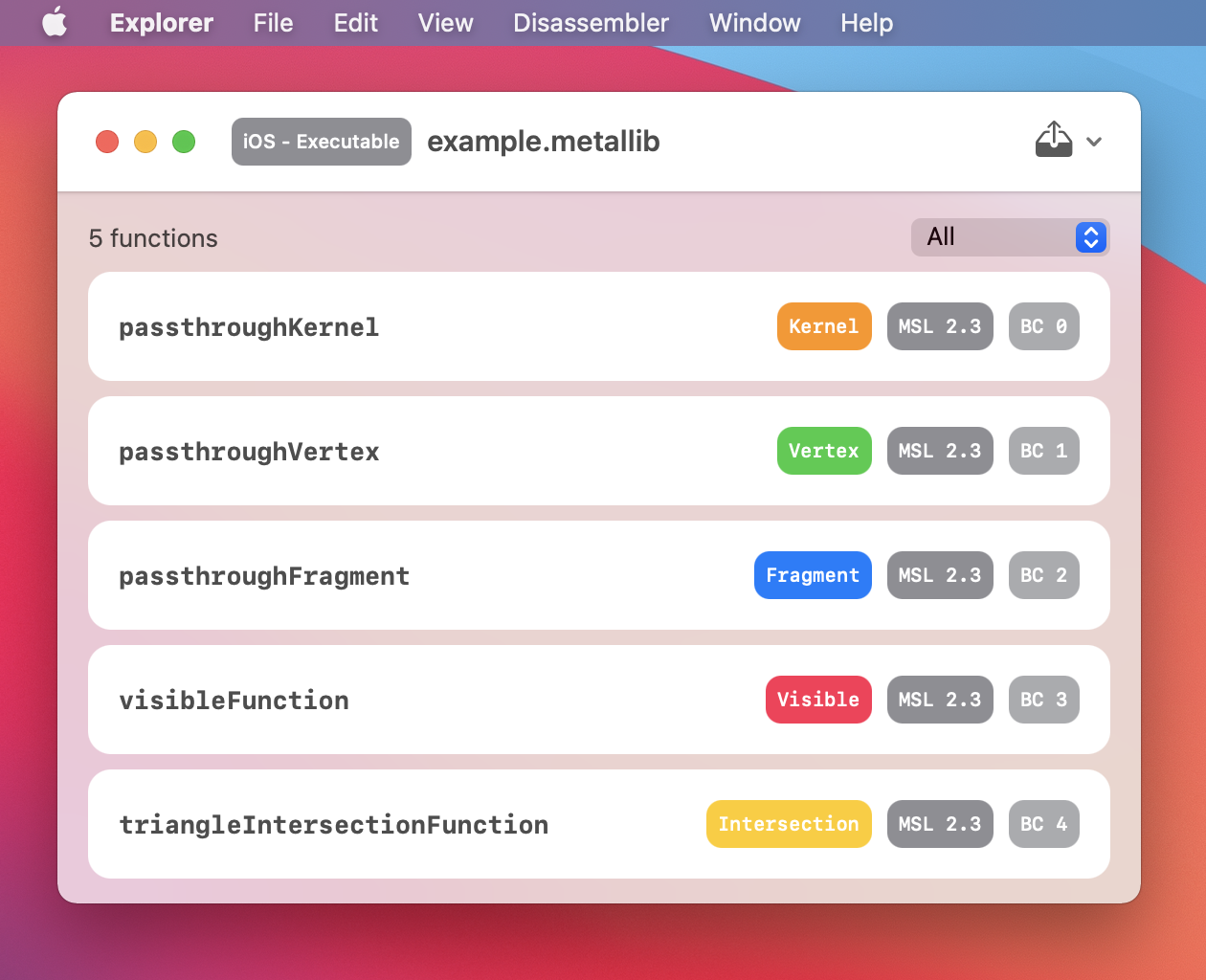Click the green maximize traffic light

pyautogui.click(x=184, y=141)
